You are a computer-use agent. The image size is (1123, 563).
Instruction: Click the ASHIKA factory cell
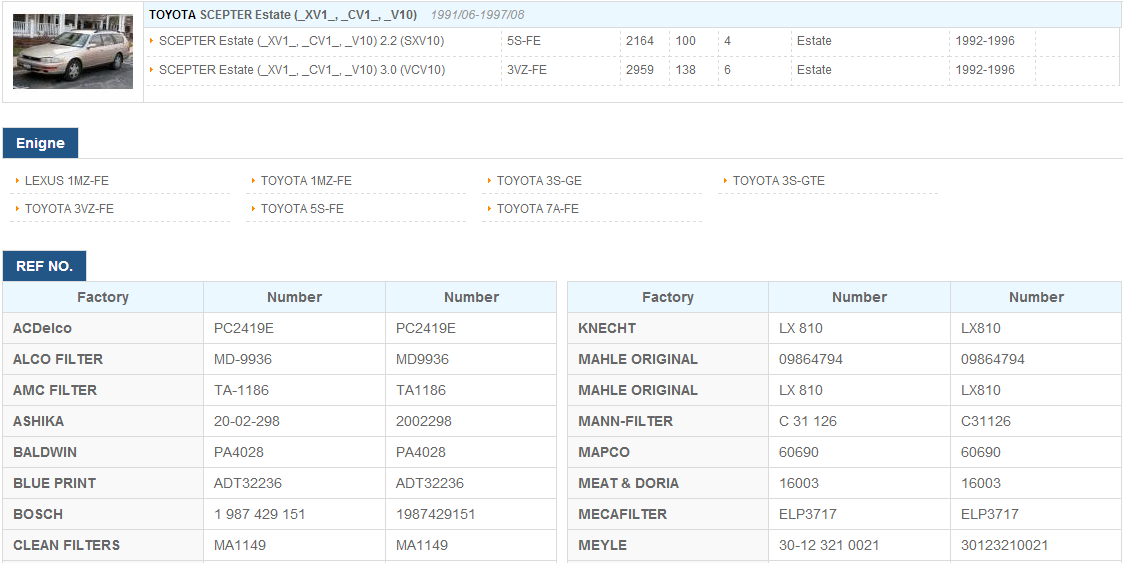tap(103, 421)
